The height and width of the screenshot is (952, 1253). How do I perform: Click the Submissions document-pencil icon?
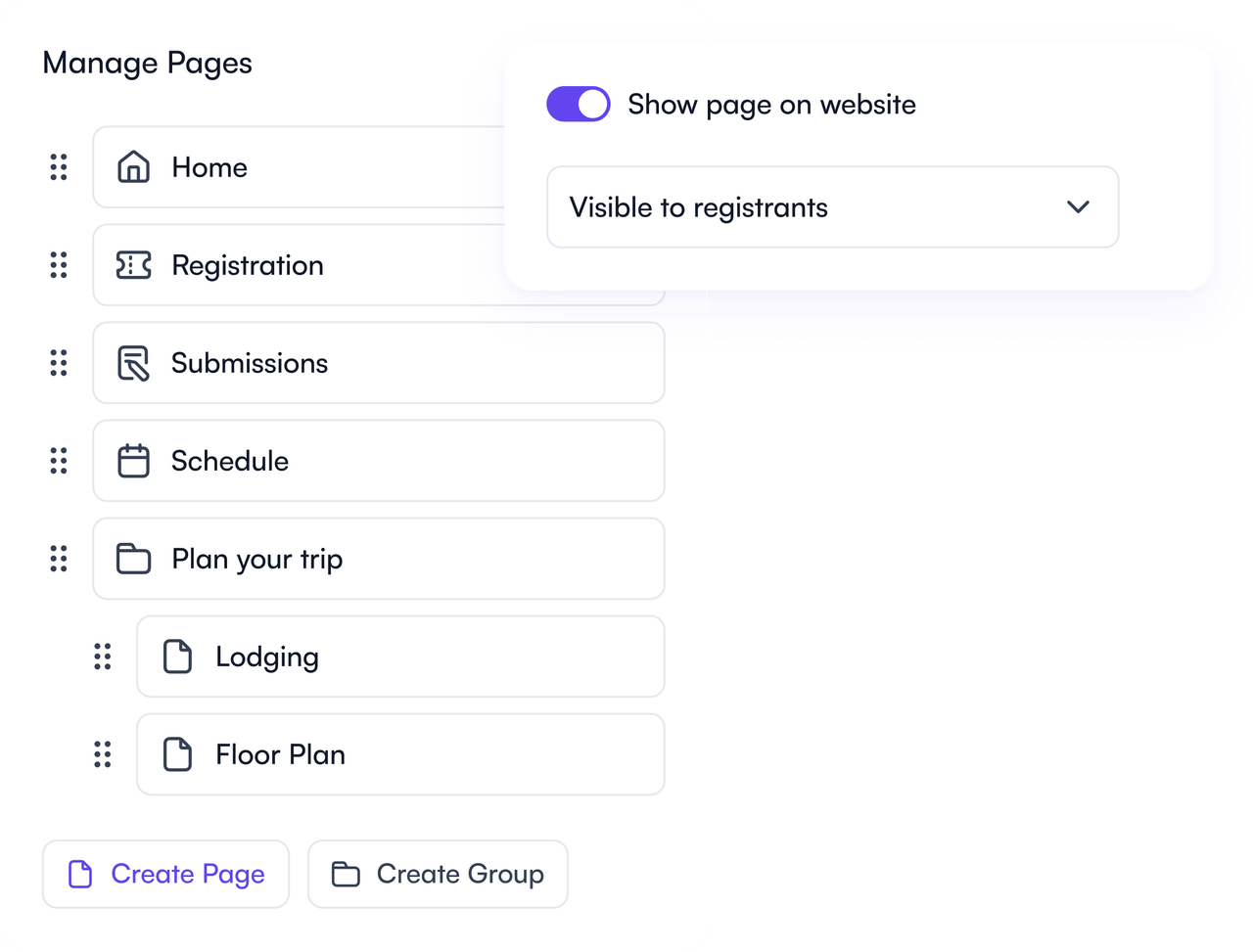(133, 363)
